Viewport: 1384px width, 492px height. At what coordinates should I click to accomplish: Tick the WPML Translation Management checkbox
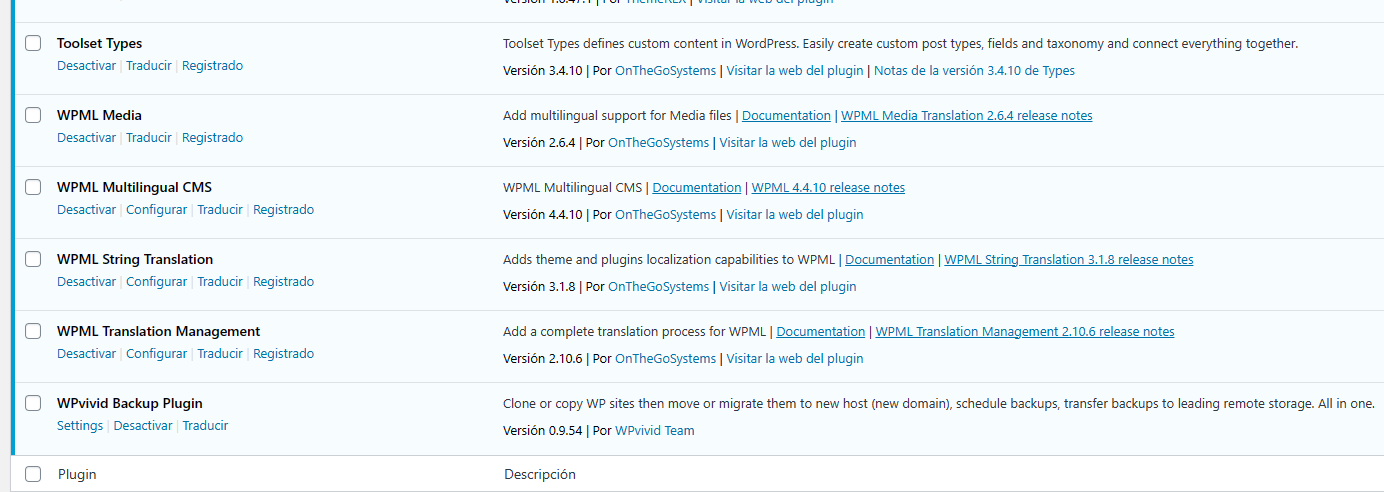(33, 331)
